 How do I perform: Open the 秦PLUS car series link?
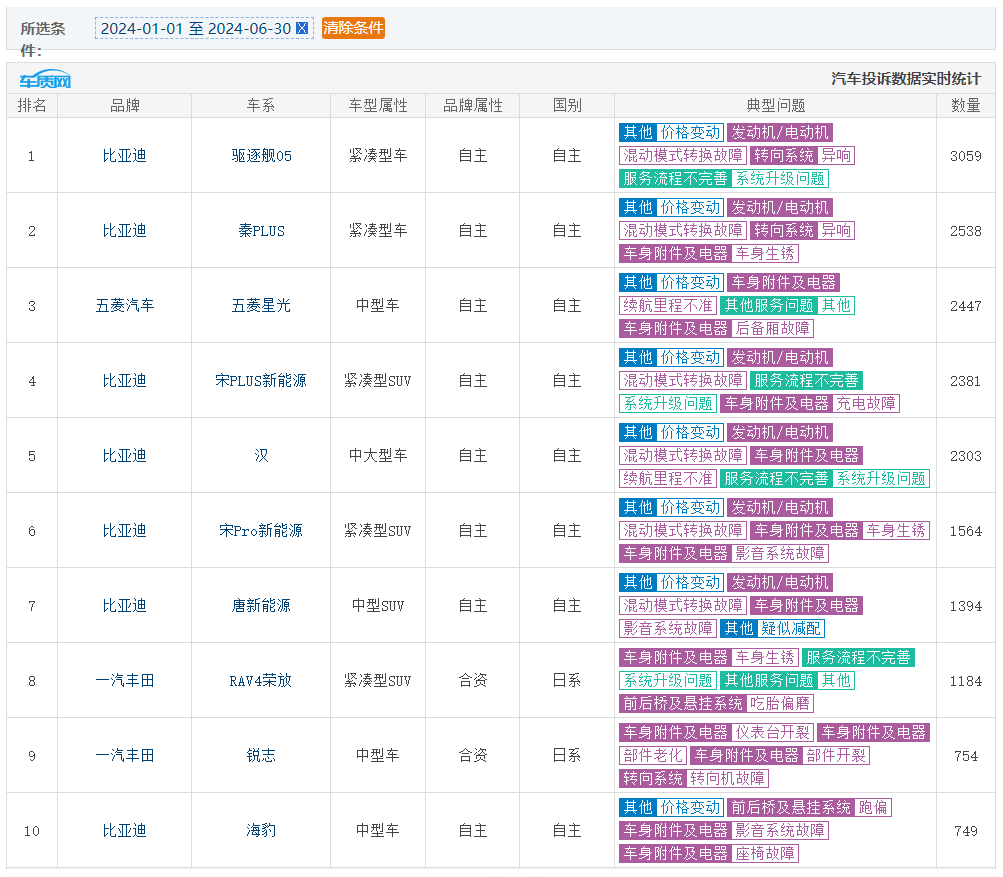[x=261, y=230]
